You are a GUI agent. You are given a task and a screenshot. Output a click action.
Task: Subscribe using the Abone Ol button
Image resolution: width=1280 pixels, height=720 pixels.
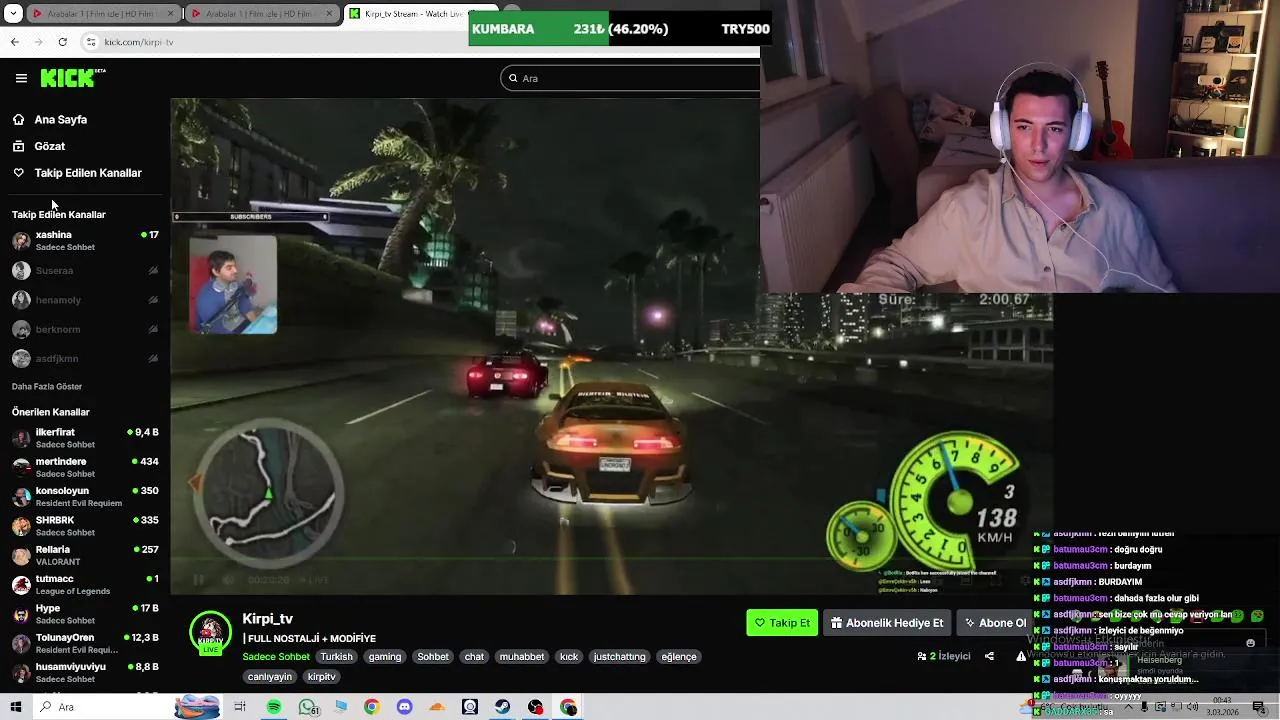click(x=994, y=623)
